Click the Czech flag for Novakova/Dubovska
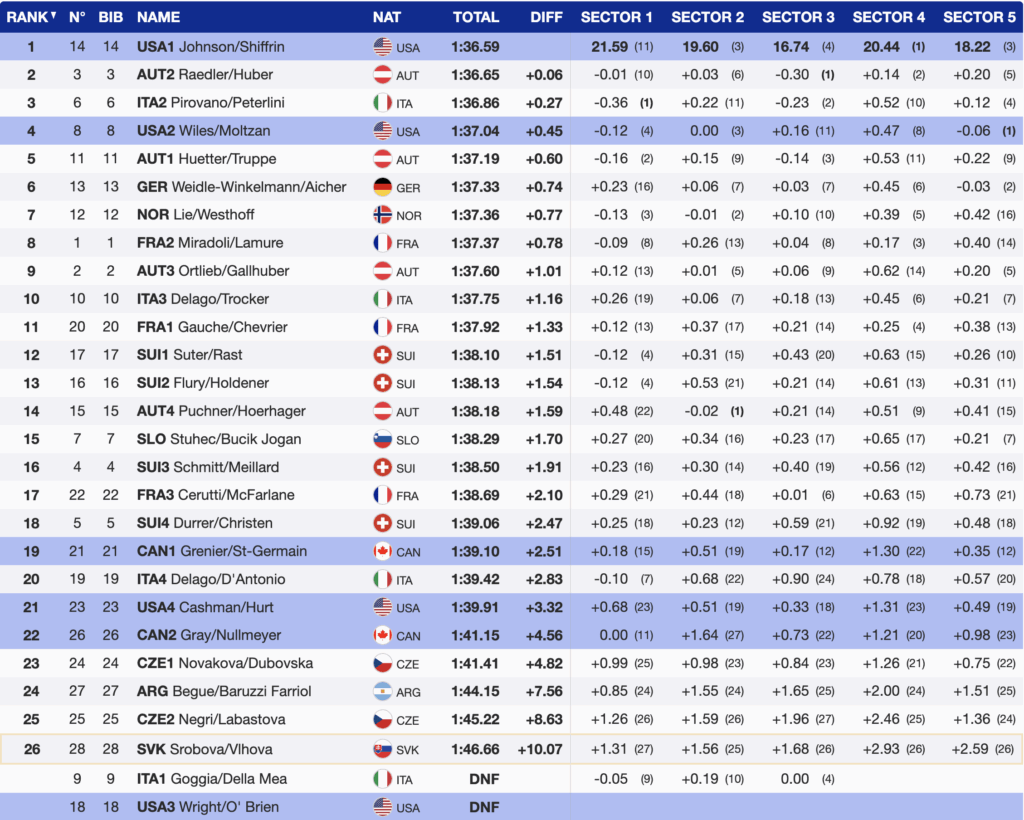This screenshot has width=1024, height=820. [382, 663]
